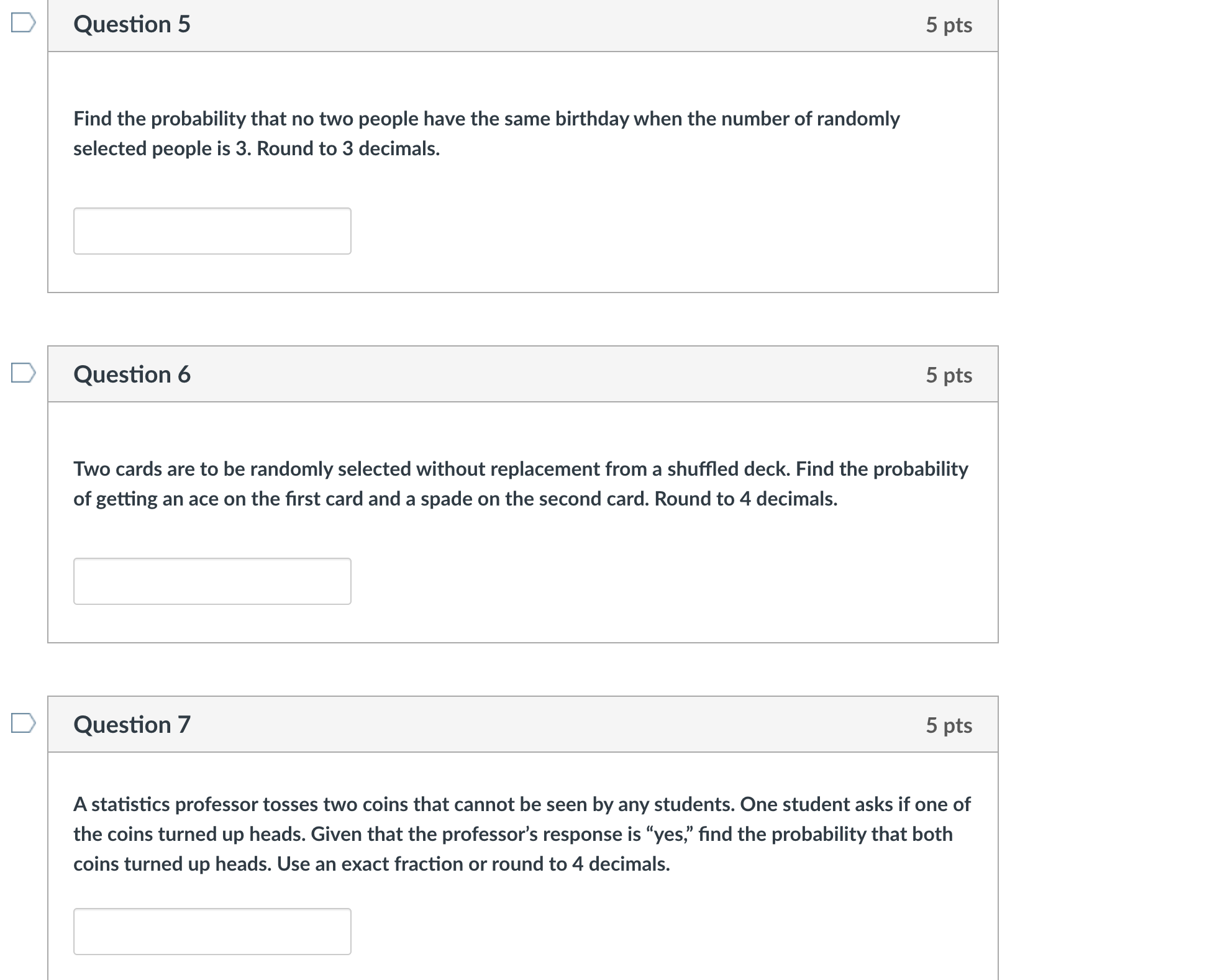The image size is (1220, 980).
Task: Click the Question 6 heading
Action: click(x=132, y=374)
